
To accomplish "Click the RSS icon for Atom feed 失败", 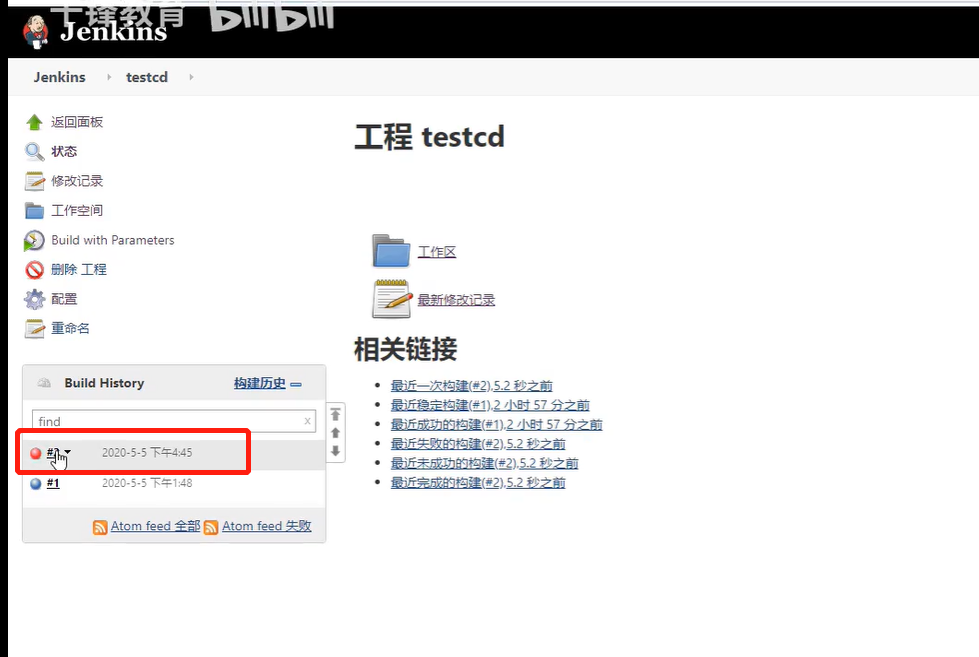I will pos(211,527).
